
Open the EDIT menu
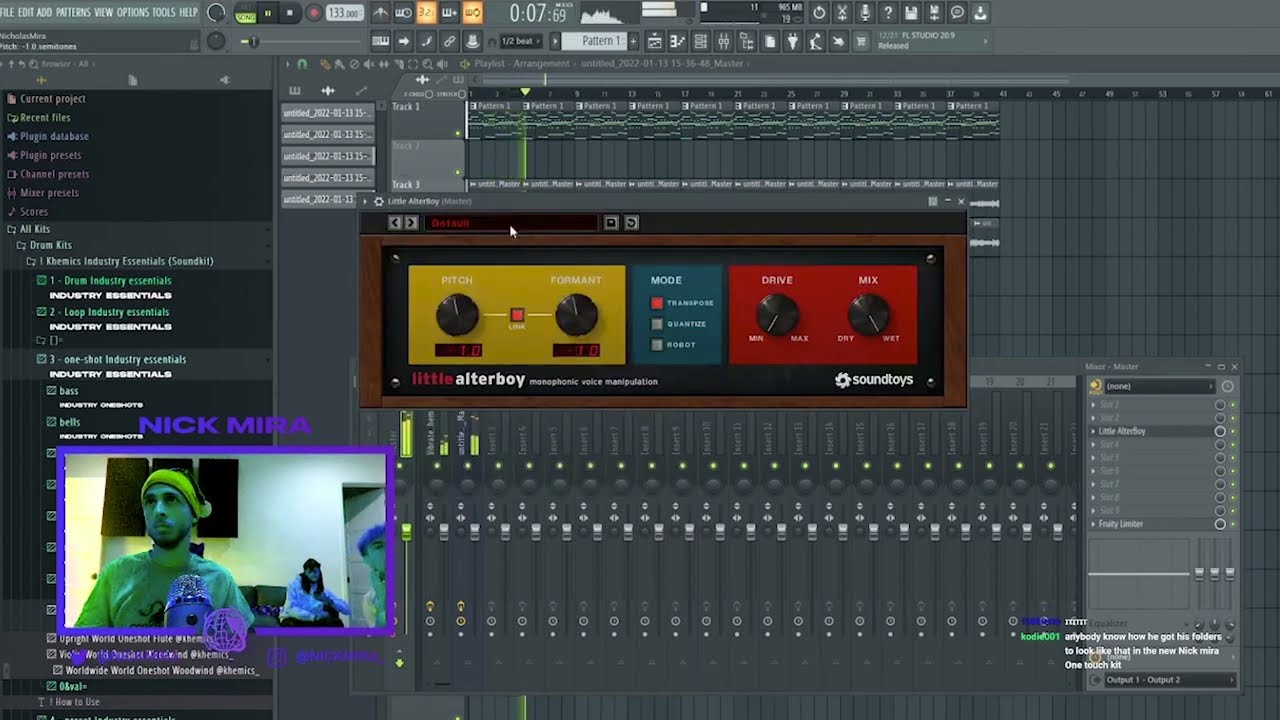pyautogui.click(x=26, y=12)
